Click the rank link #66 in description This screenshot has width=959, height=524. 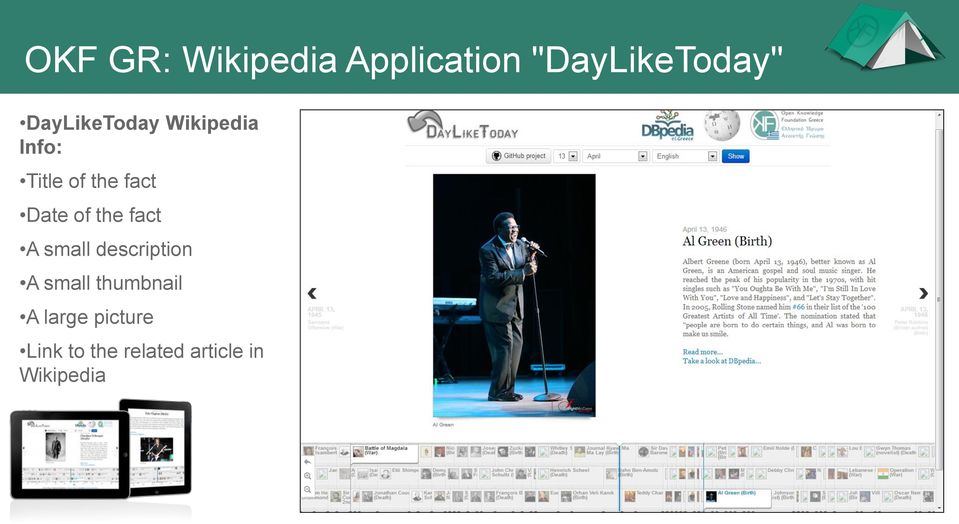click(798, 306)
